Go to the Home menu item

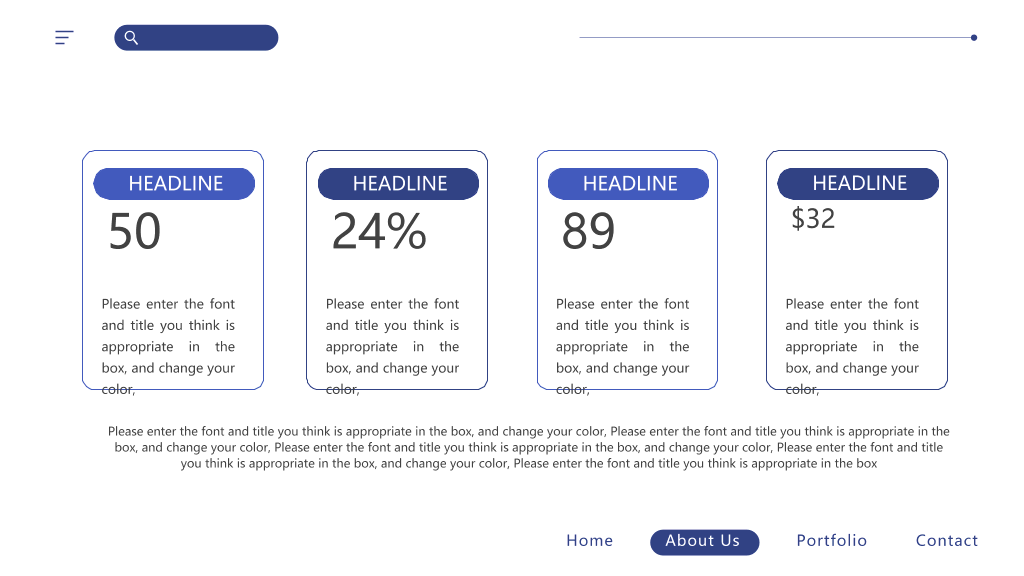tap(590, 541)
